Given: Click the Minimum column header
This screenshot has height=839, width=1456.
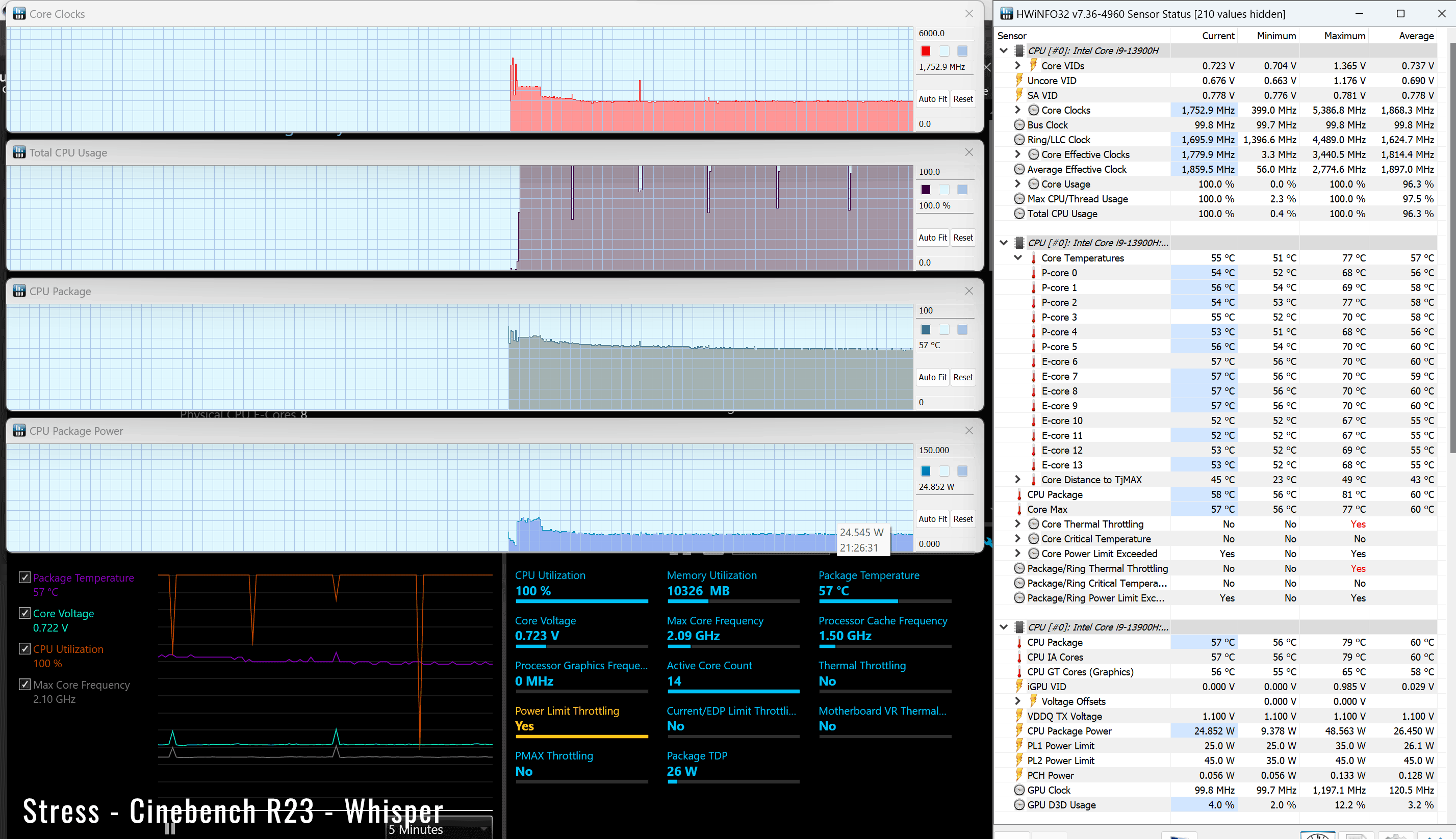Looking at the screenshot, I should click(x=1276, y=36).
